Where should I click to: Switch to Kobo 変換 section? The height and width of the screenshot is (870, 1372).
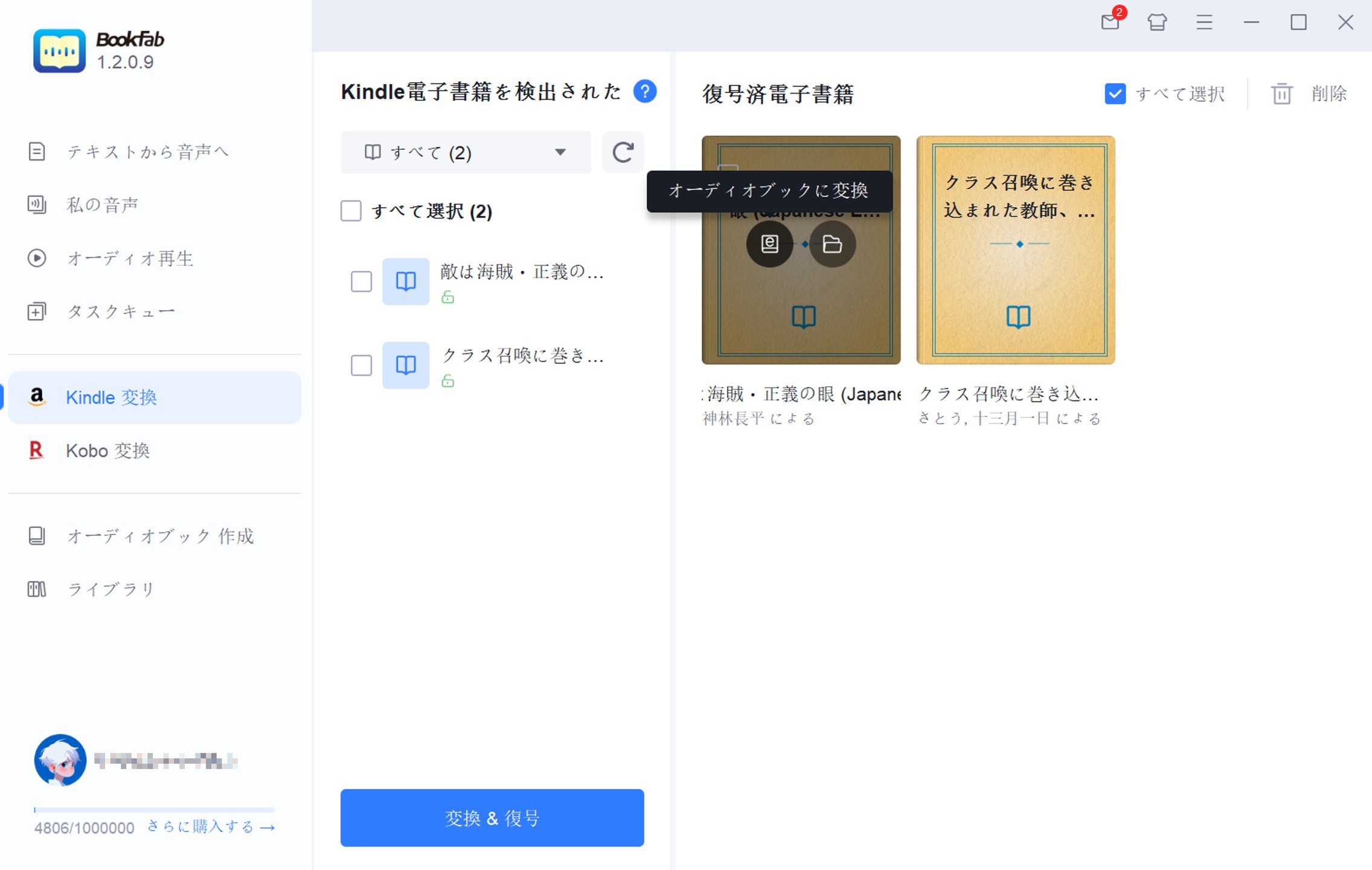[107, 451]
